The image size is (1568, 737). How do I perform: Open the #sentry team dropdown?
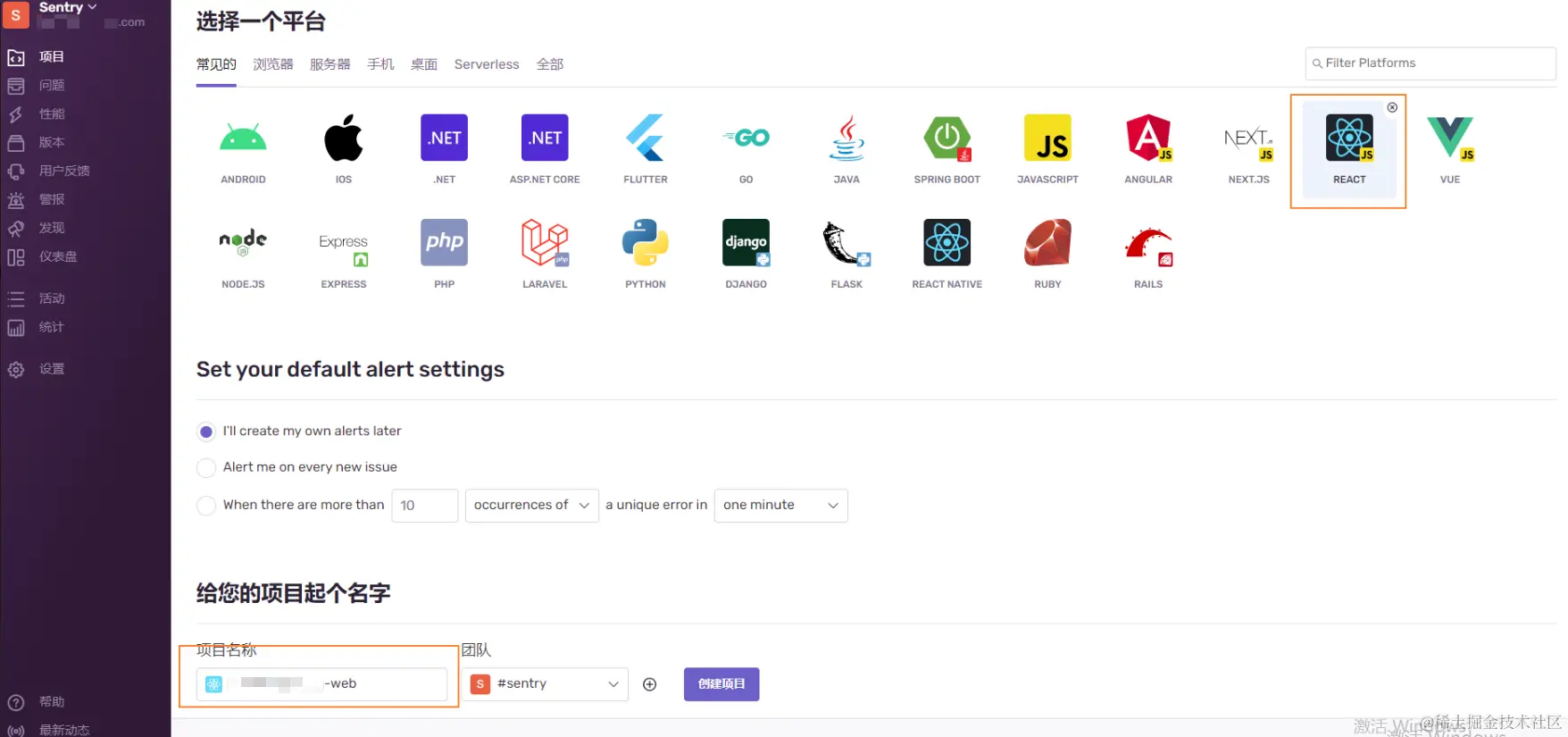546,684
